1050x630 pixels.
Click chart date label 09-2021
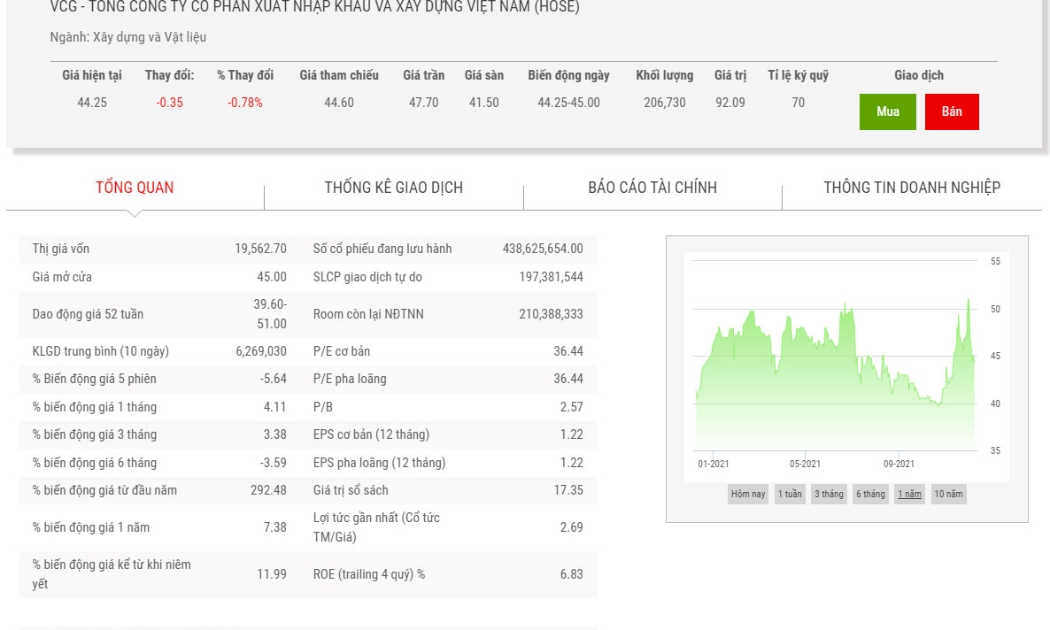click(899, 463)
